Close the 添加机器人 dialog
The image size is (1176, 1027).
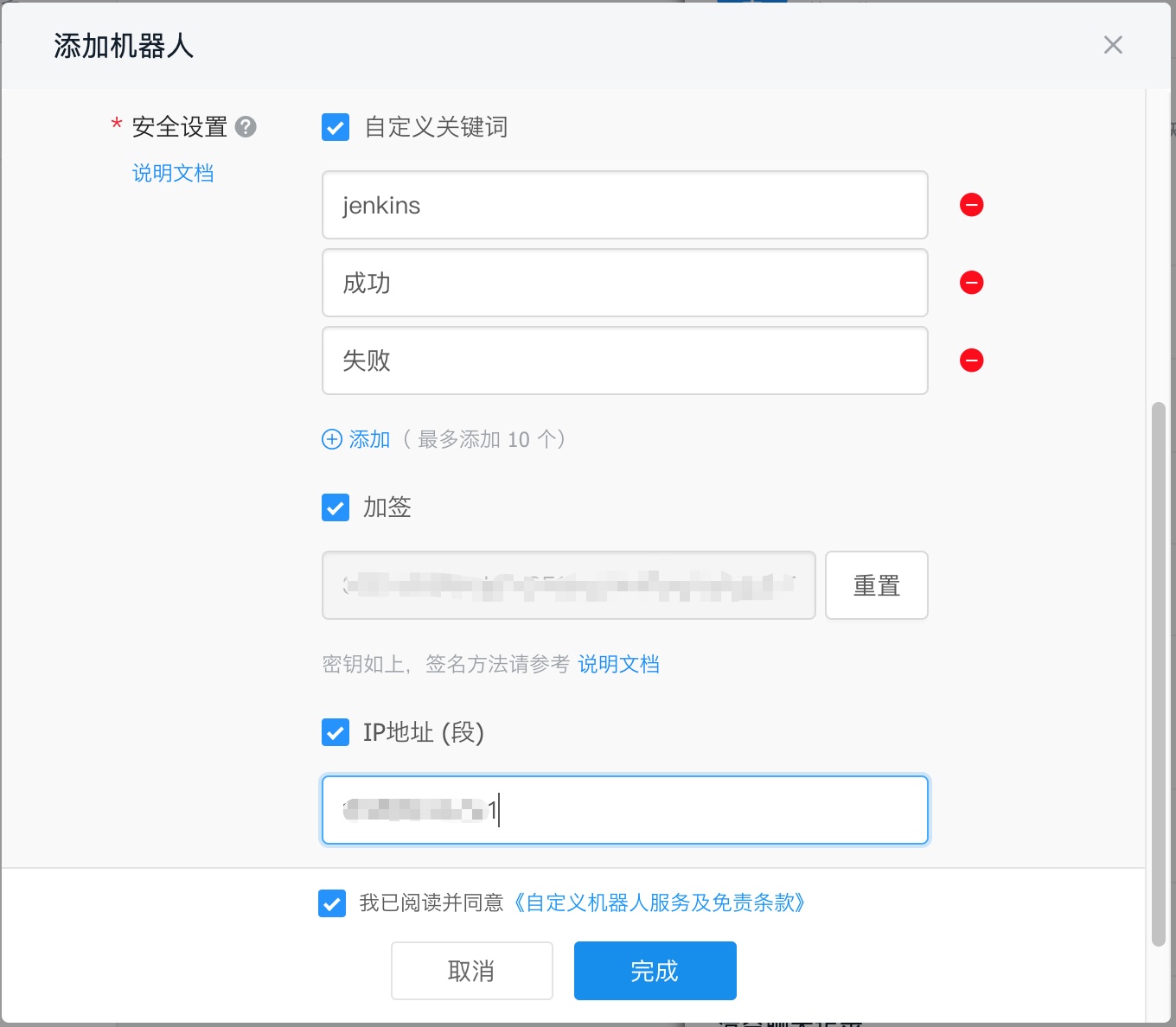coord(1113,45)
